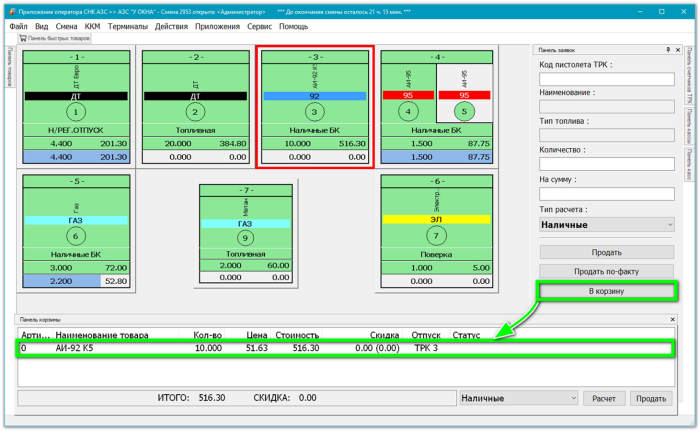Click the Продать button in basket footer
Screen dimensions: 700x431
pos(651,398)
